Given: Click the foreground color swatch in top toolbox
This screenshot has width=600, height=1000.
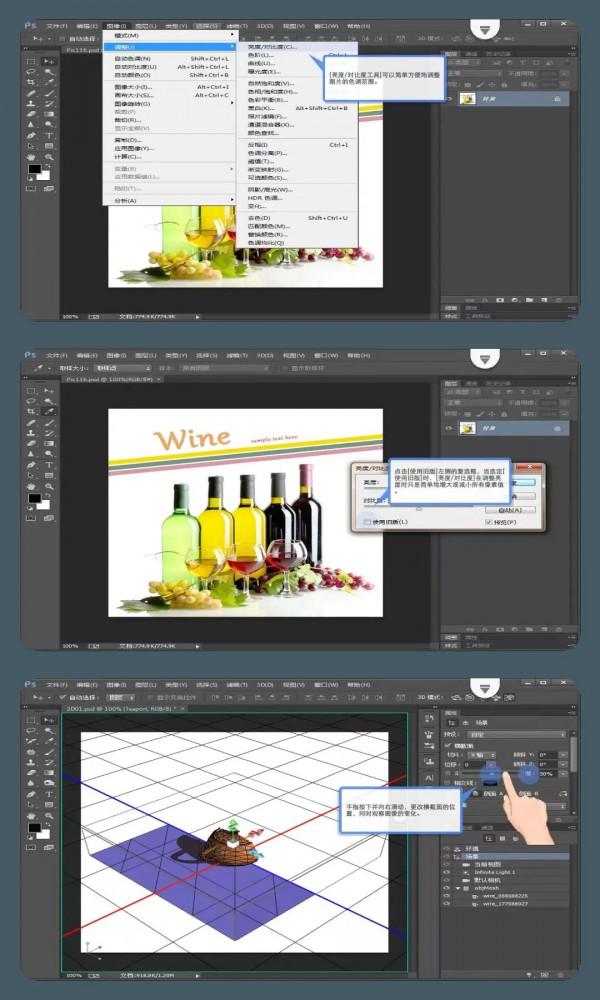Looking at the screenshot, I should pos(34,170).
